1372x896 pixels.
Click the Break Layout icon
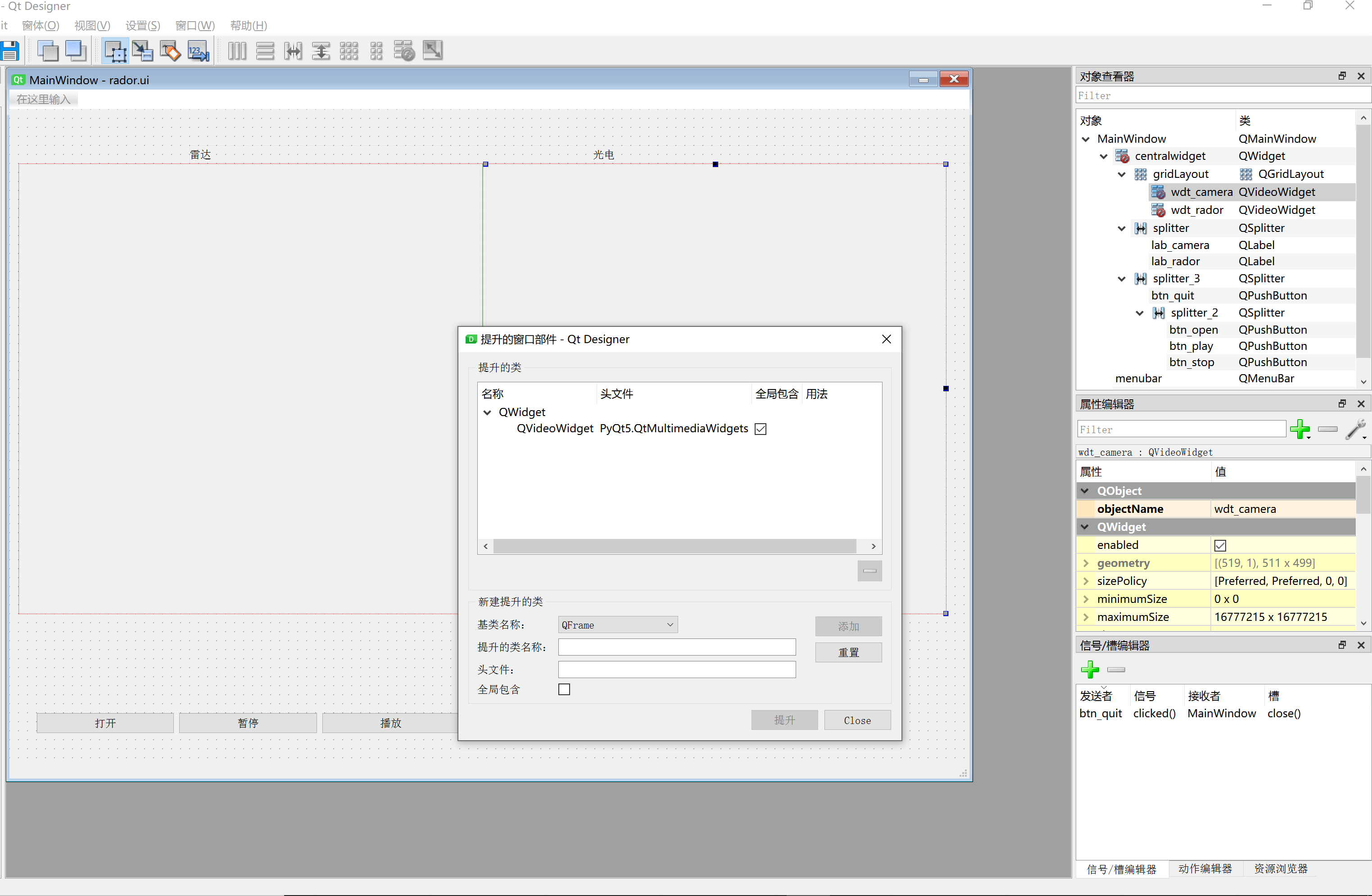[404, 51]
